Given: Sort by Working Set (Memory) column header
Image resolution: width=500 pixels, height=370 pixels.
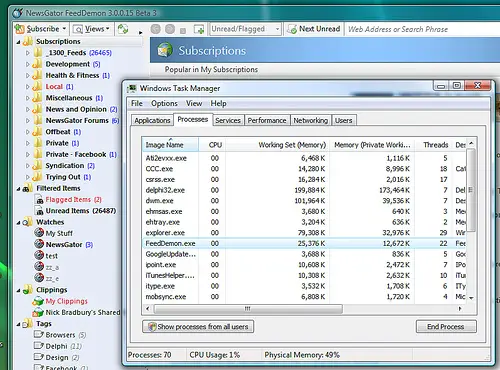Looking at the screenshot, I should 277,145.
